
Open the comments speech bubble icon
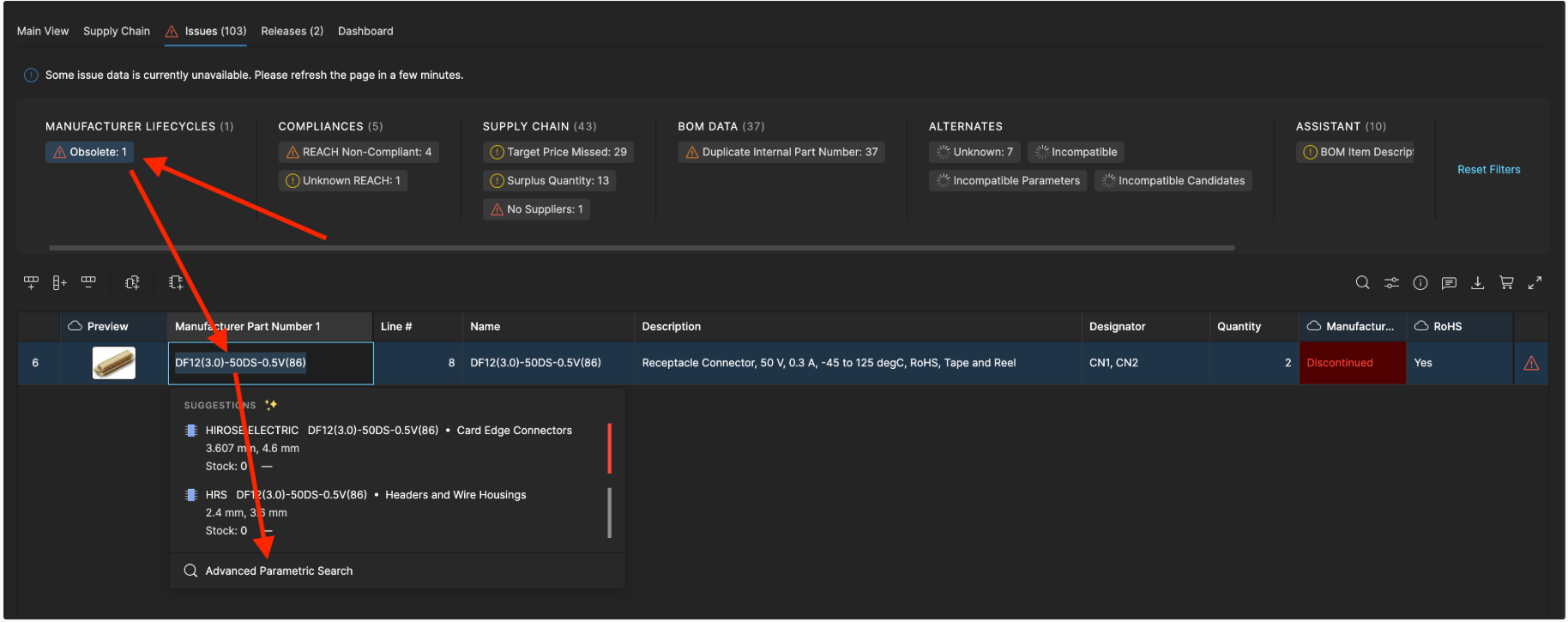point(1449,282)
